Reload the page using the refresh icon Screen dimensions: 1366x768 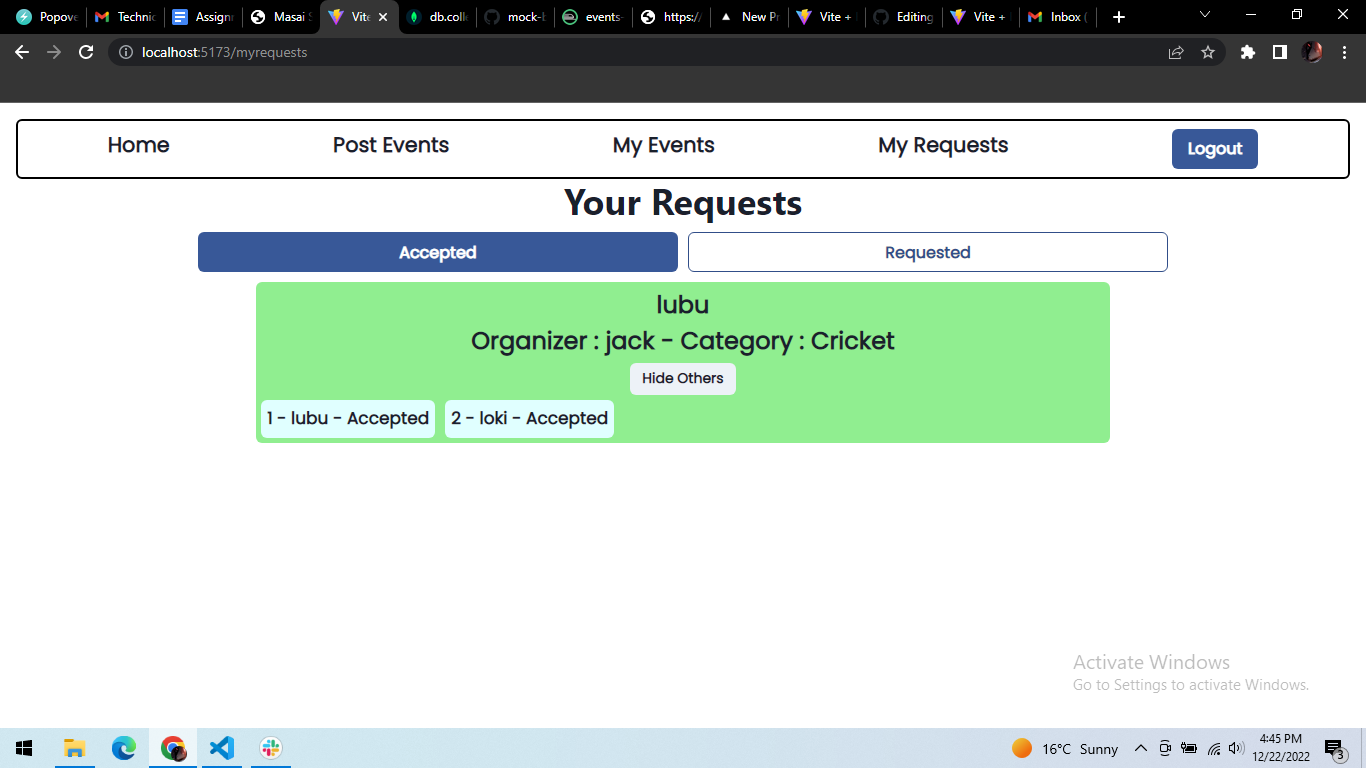[x=85, y=51]
